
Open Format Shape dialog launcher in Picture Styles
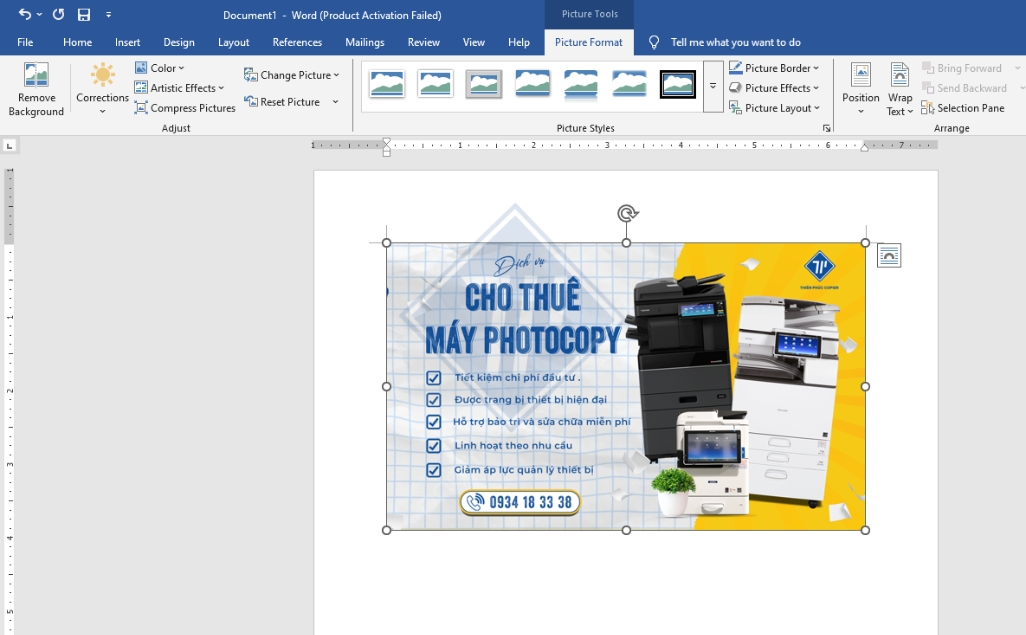coord(826,128)
